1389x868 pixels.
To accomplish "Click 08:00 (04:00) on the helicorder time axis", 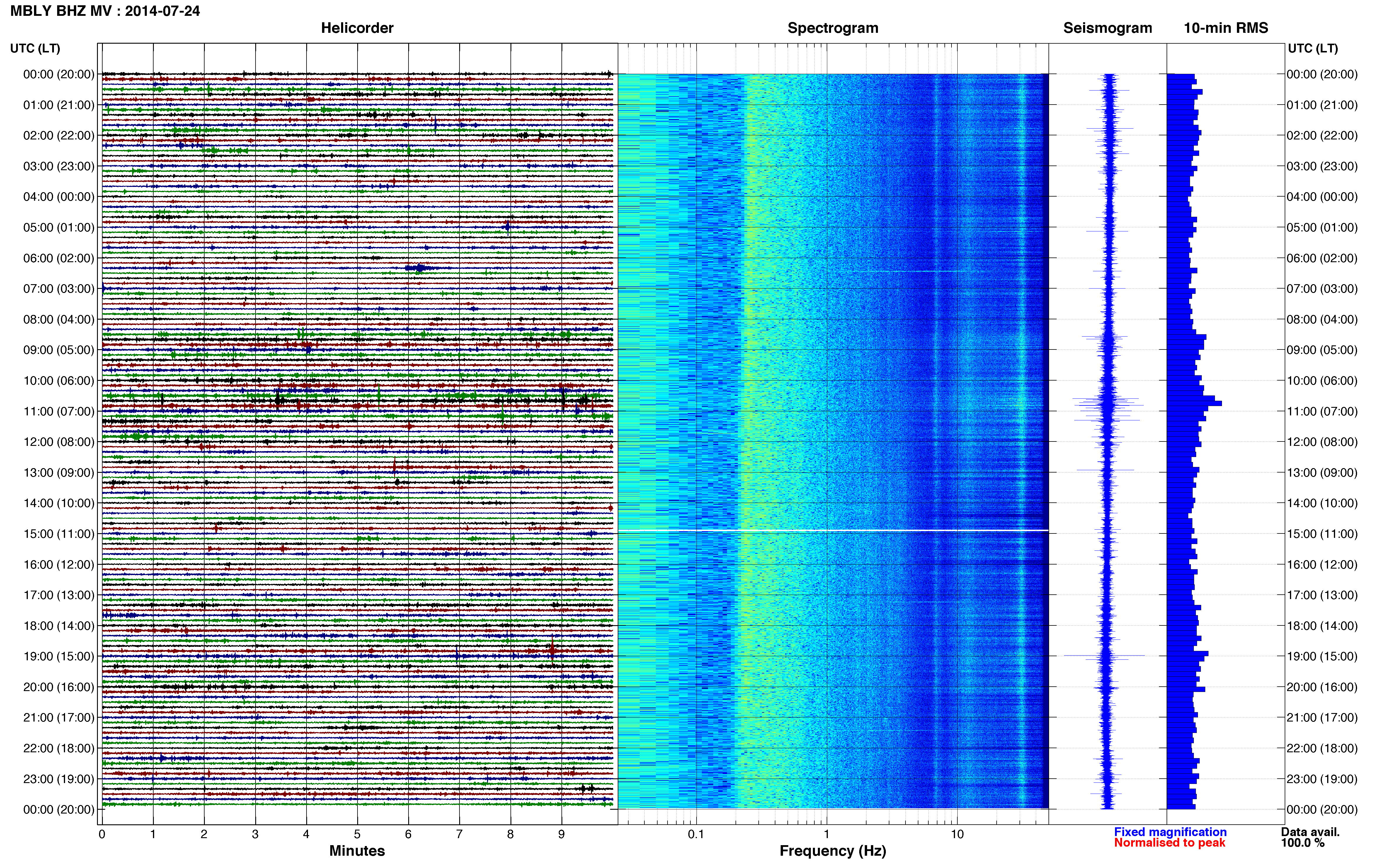I will coord(59,319).
